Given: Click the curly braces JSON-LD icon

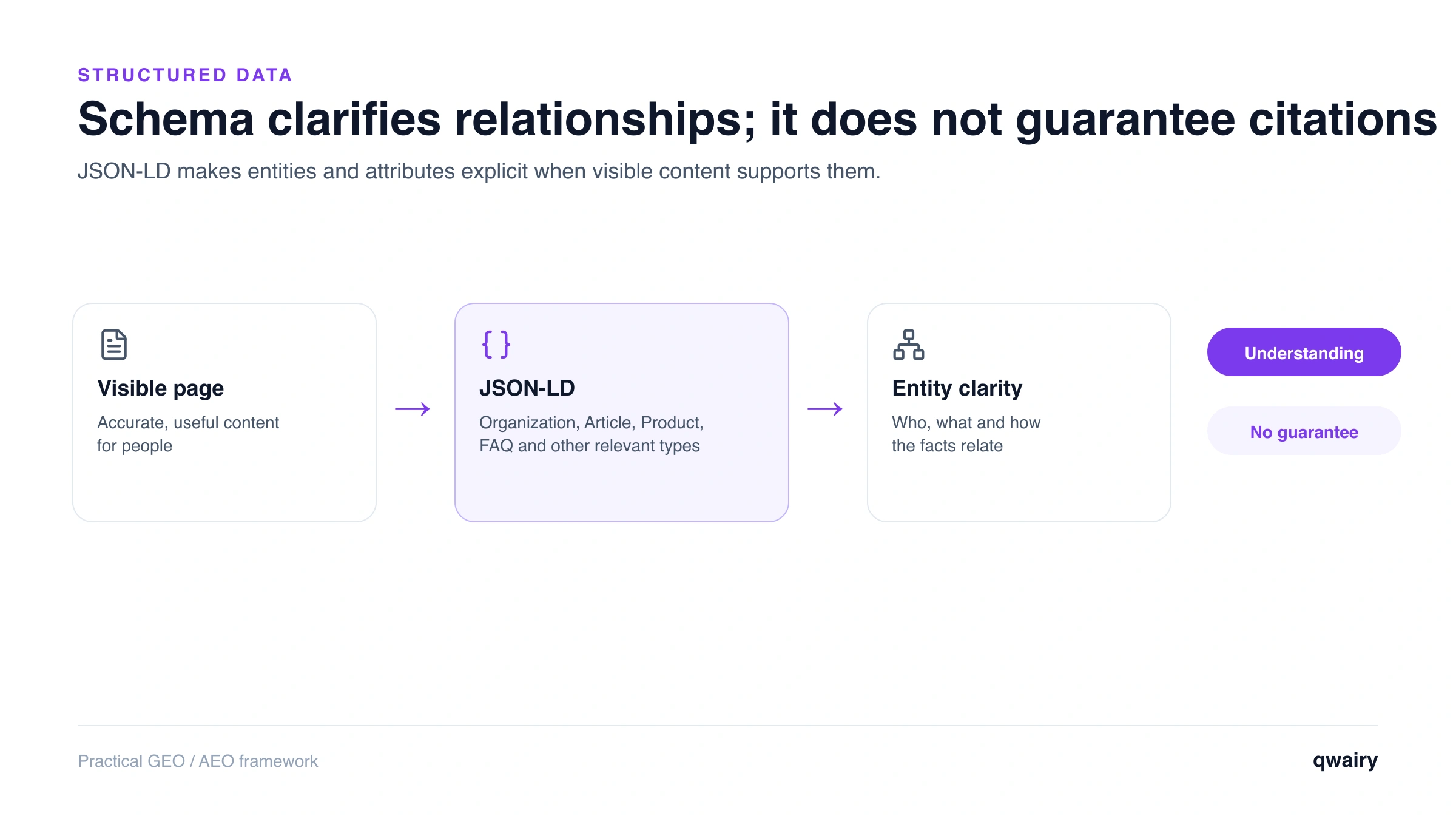Looking at the screenshot, I should (496, 345).
